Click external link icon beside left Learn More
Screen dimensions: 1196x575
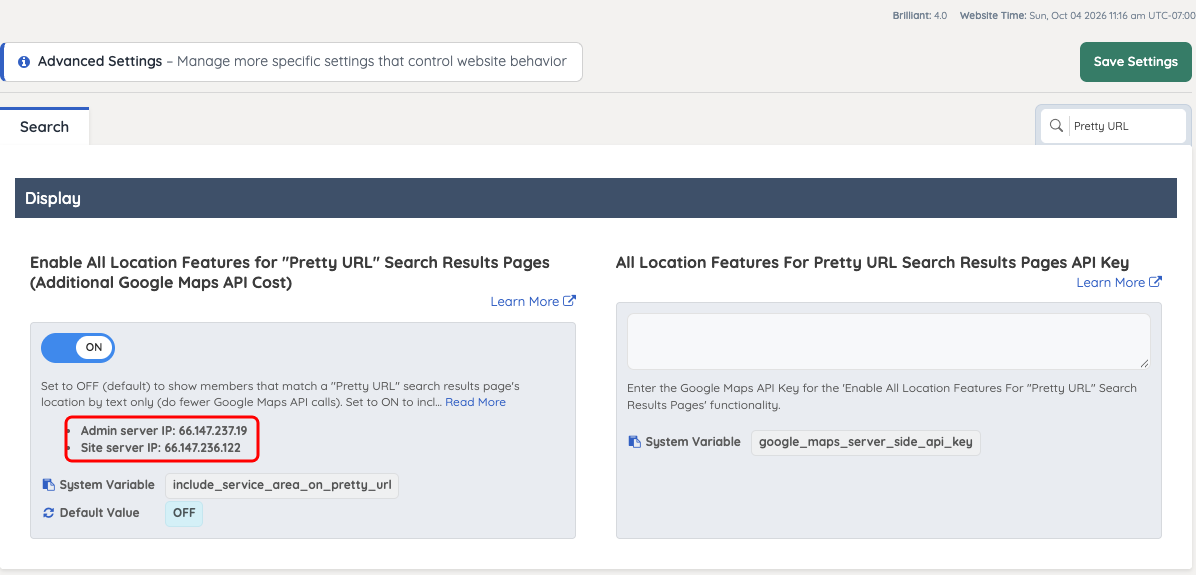coord(569,301)
